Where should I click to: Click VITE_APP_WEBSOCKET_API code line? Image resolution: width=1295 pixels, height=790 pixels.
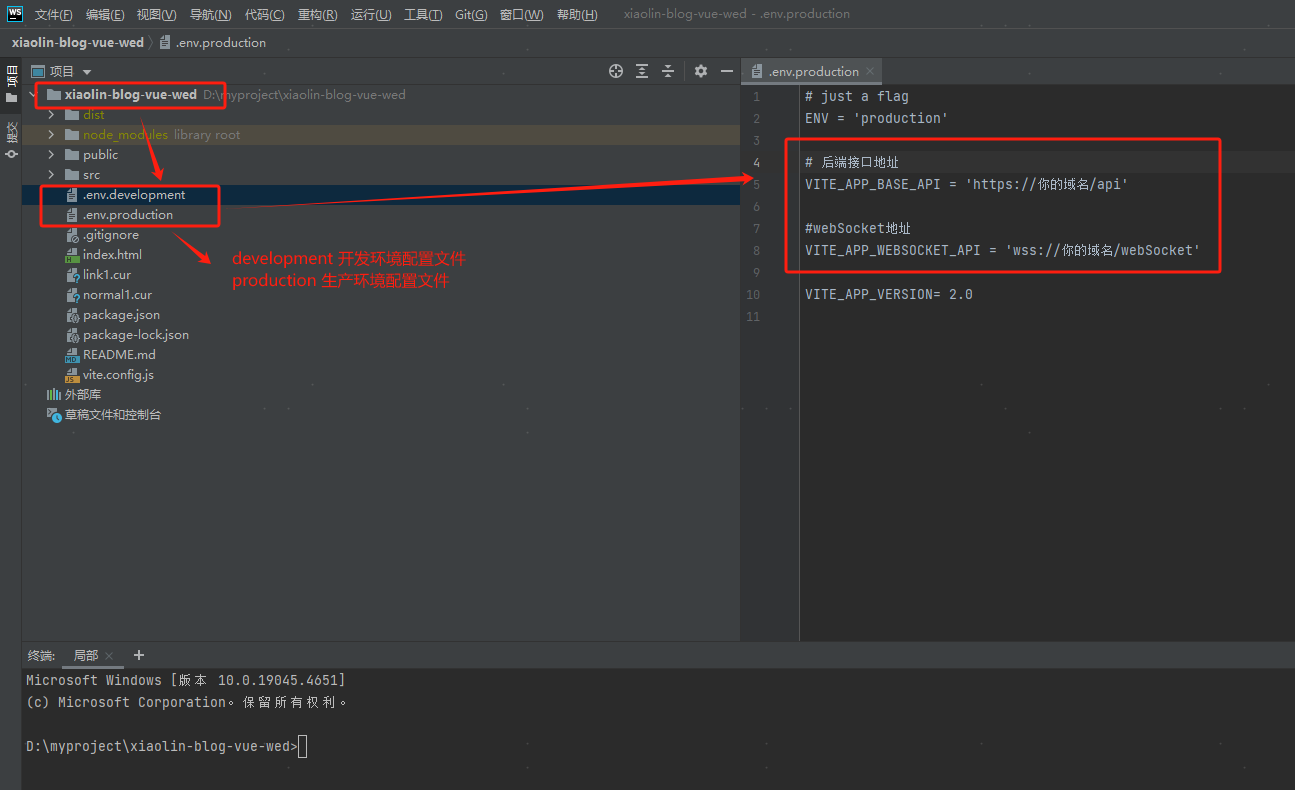(x=1002, y=250)
